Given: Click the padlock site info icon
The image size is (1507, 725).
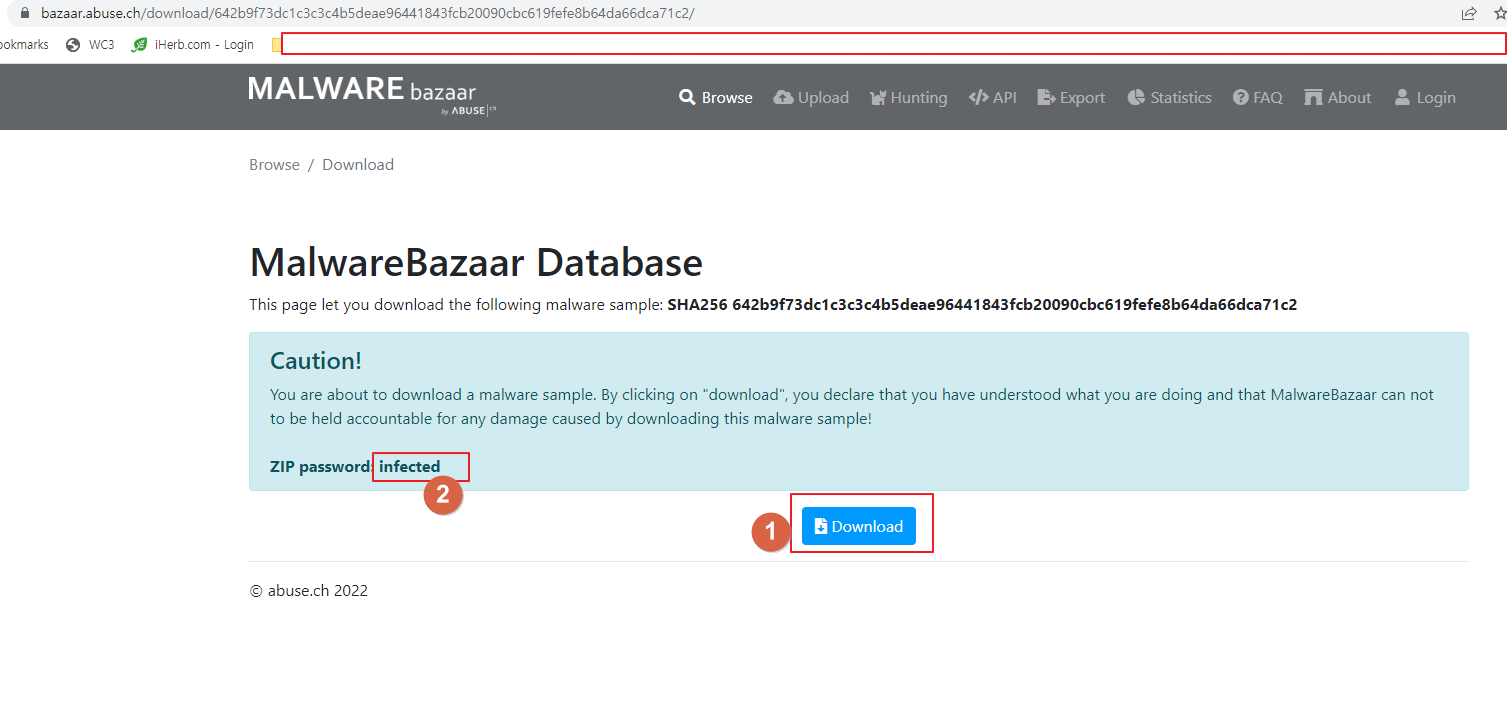Looking at the screenshot, I should (x=26, y=13).
